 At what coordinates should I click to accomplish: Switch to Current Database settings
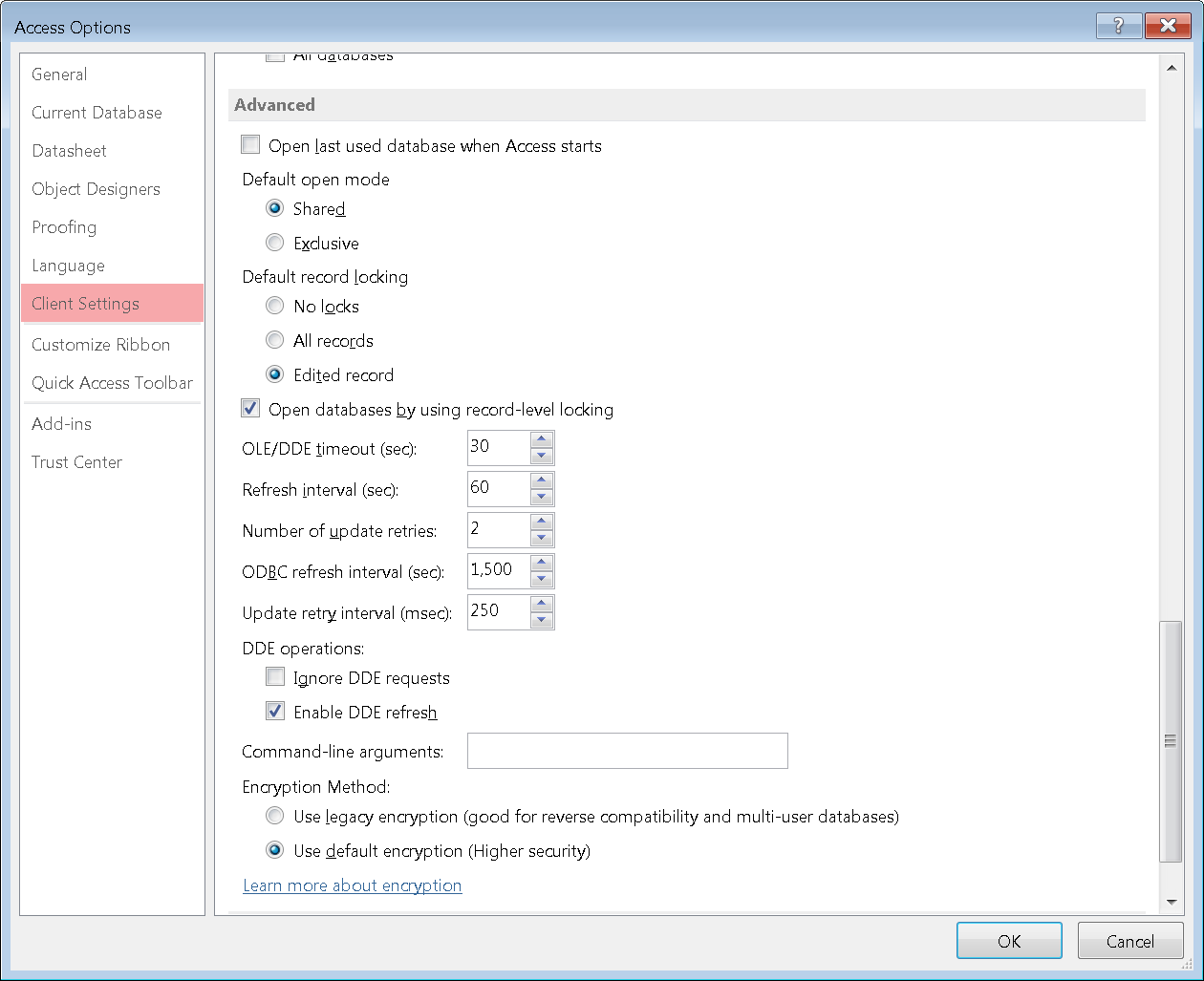112,113
